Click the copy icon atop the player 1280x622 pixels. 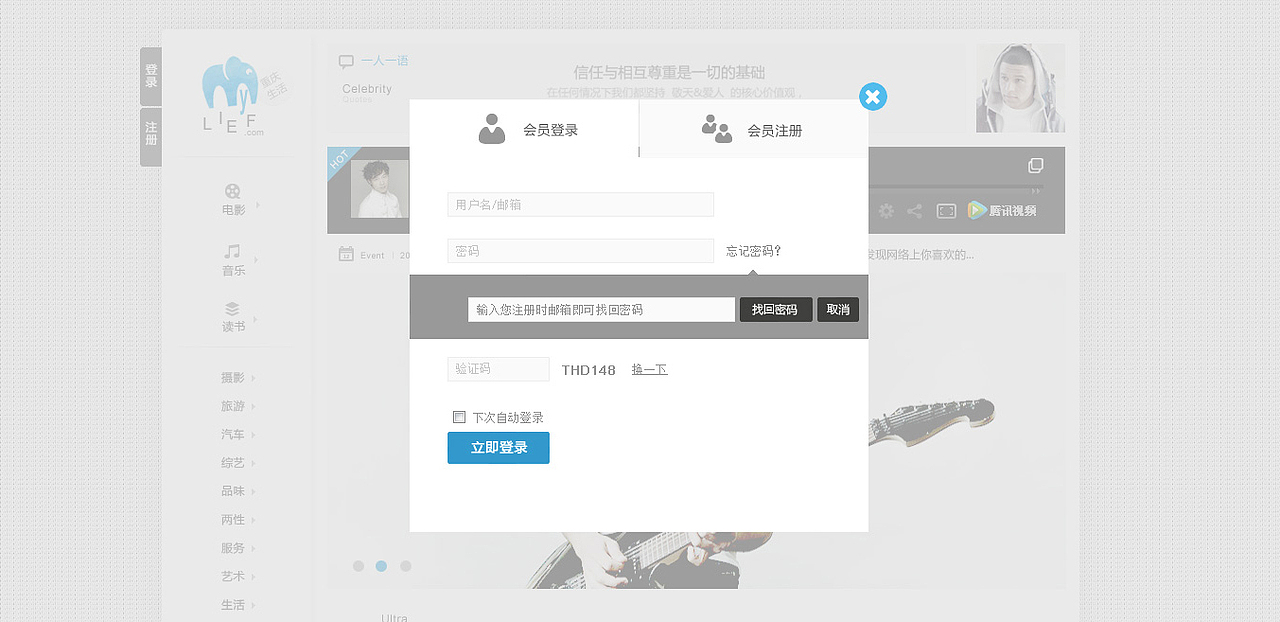coord(1035,165)
